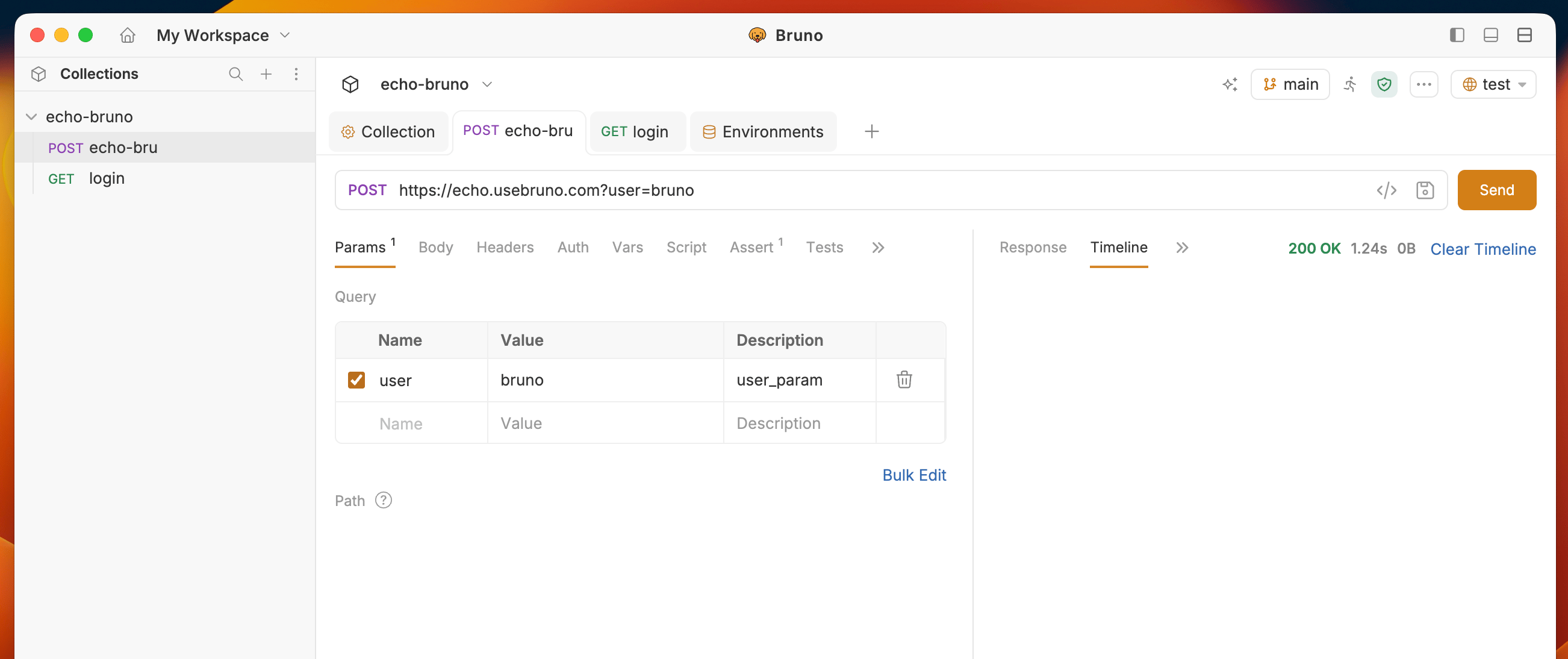Open the Environments tab
1568x659 pixels.
pos(763,131)
